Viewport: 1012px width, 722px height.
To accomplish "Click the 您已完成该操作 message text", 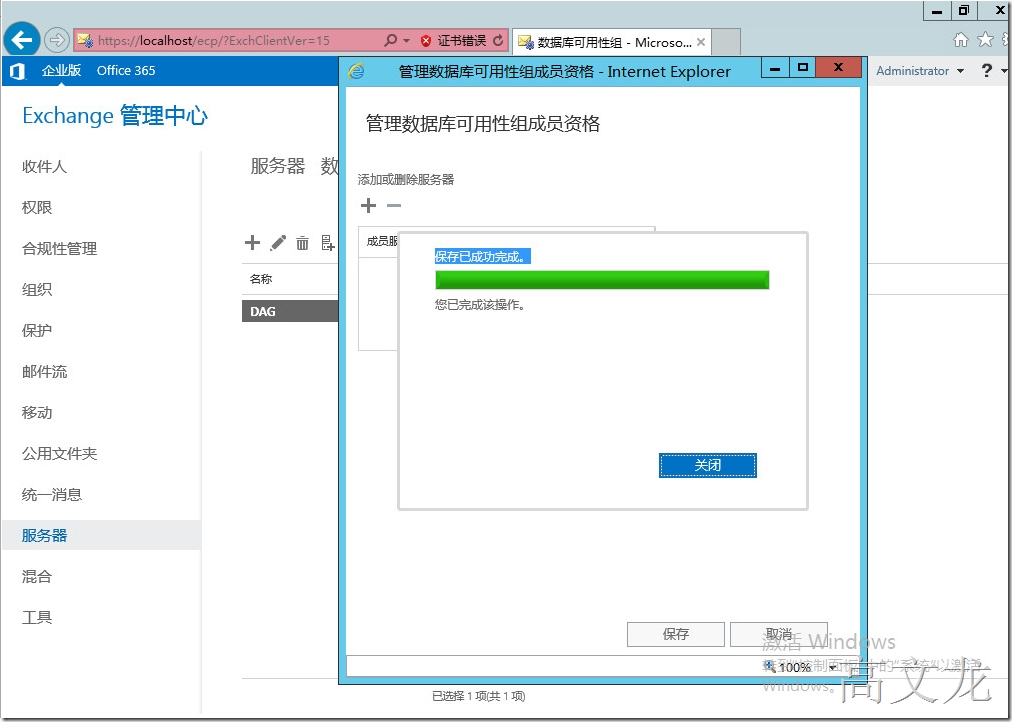I will (x=480, y=305).
